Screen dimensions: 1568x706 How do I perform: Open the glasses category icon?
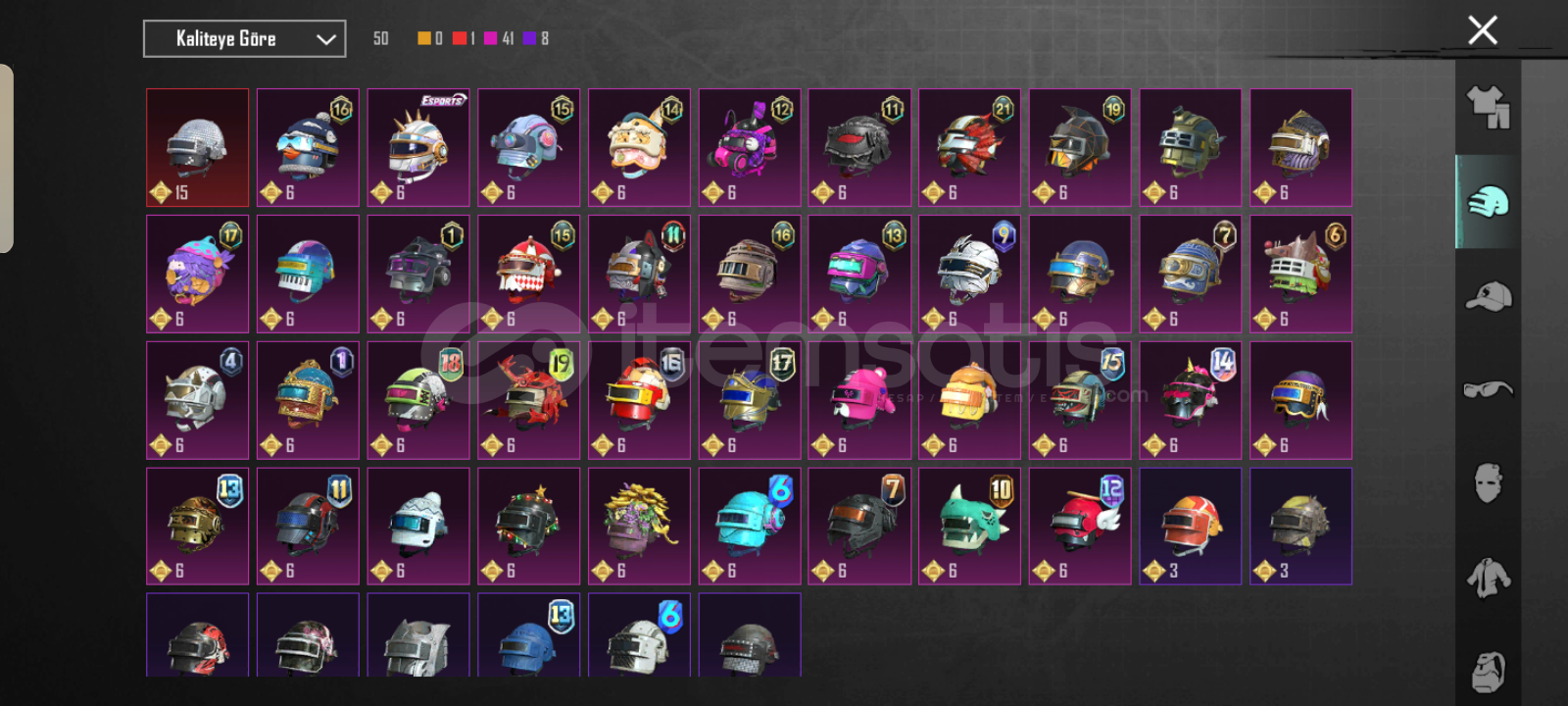click(1488, 390)
